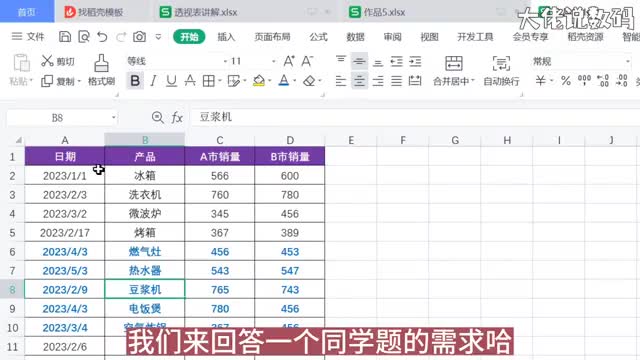Viewport: 640px width, 360px height.
Task: Switch to the 审阅 (Review) tab
Action: (393, 37)
